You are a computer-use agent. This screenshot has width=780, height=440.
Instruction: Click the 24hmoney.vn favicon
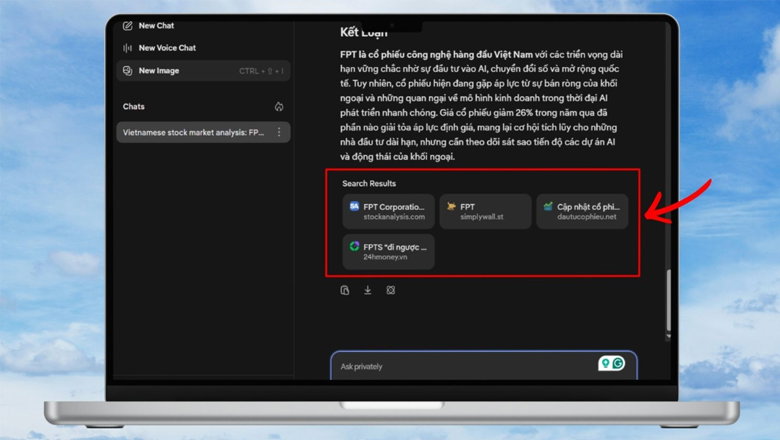click(x=354, y=246)
